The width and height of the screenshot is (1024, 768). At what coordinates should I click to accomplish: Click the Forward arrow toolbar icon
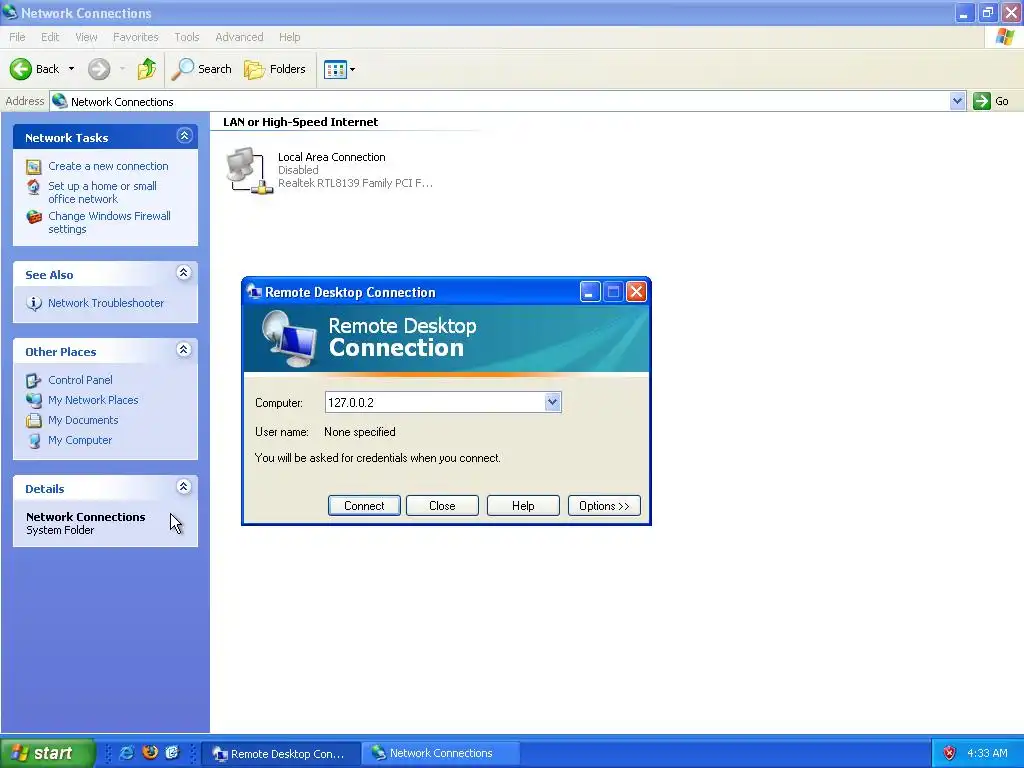coord(99,69)
